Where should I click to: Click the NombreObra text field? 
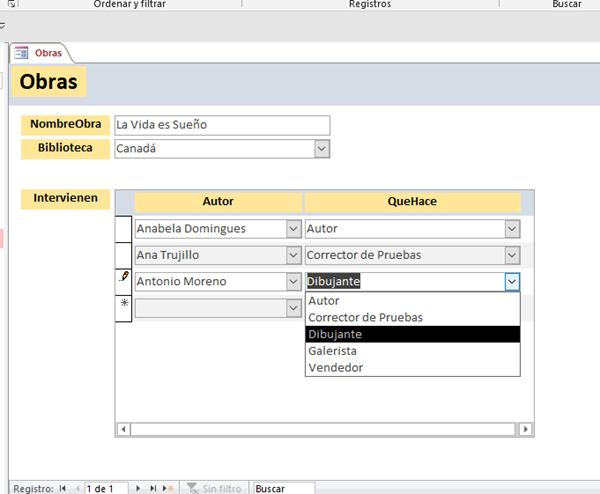point(221,125)
